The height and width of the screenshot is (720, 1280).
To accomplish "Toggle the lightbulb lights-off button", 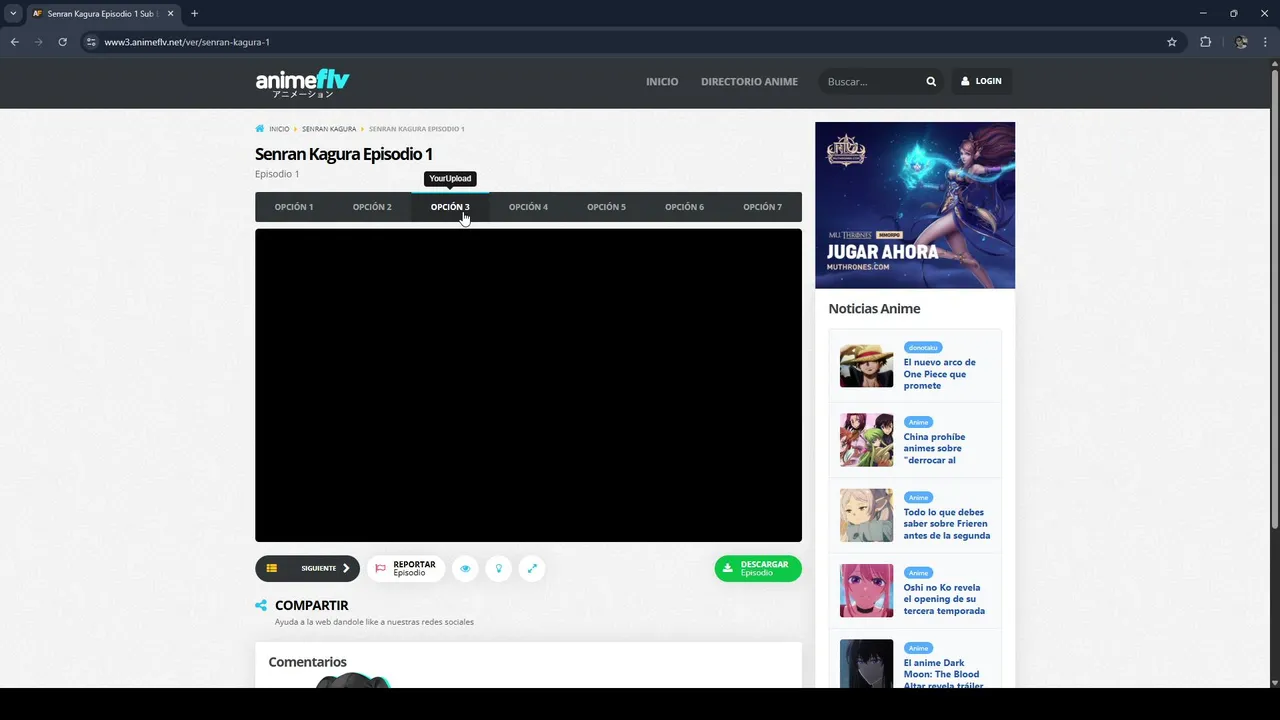I will (x=499, y=568).
